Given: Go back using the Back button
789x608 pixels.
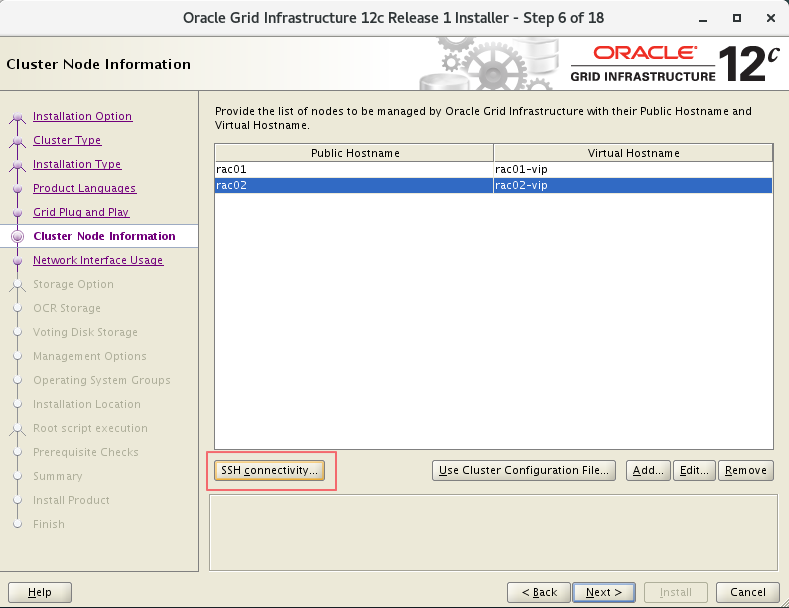Looking at the screenshot, I should [539, 592].
